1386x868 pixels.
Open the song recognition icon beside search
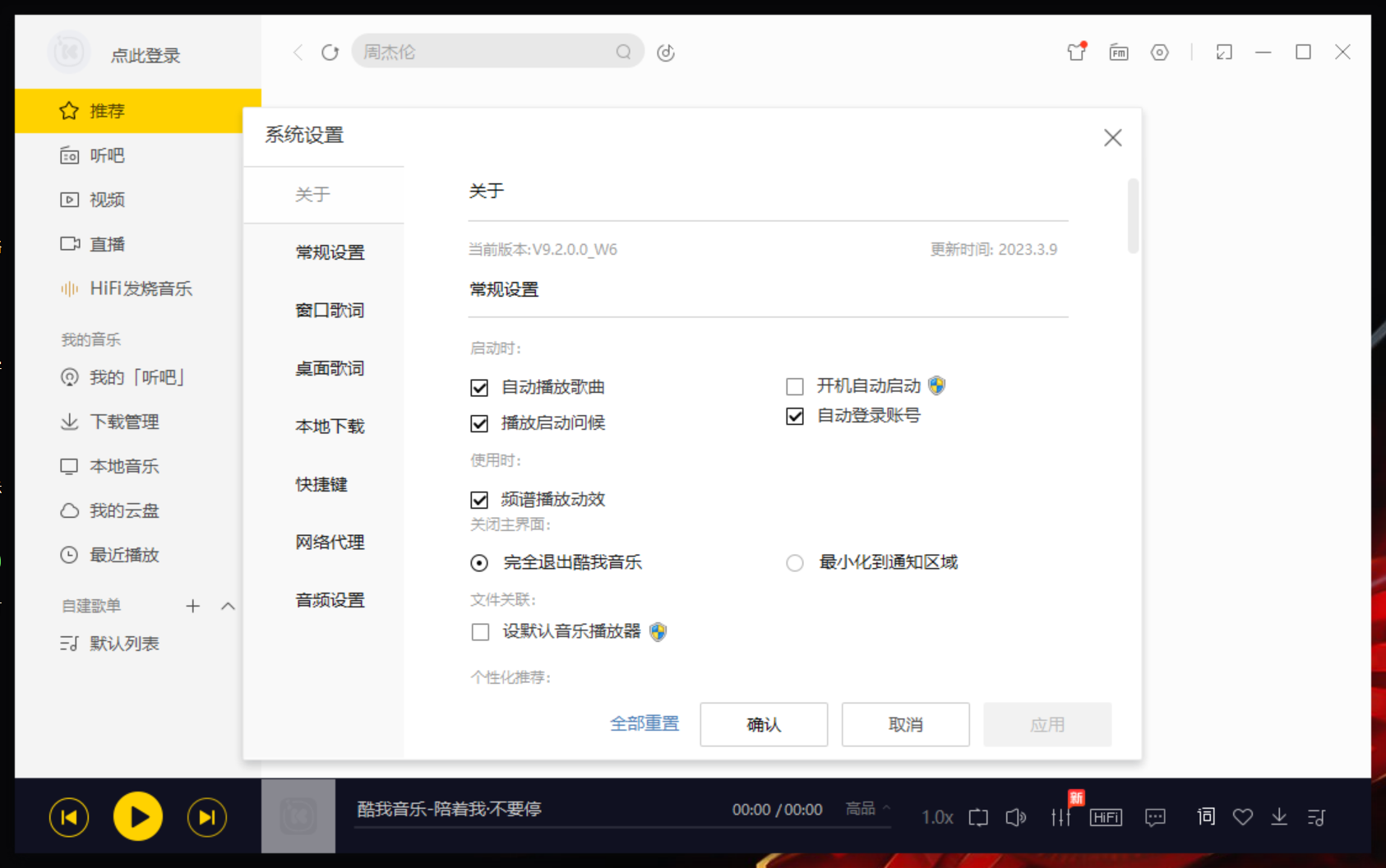coord(666,53)
